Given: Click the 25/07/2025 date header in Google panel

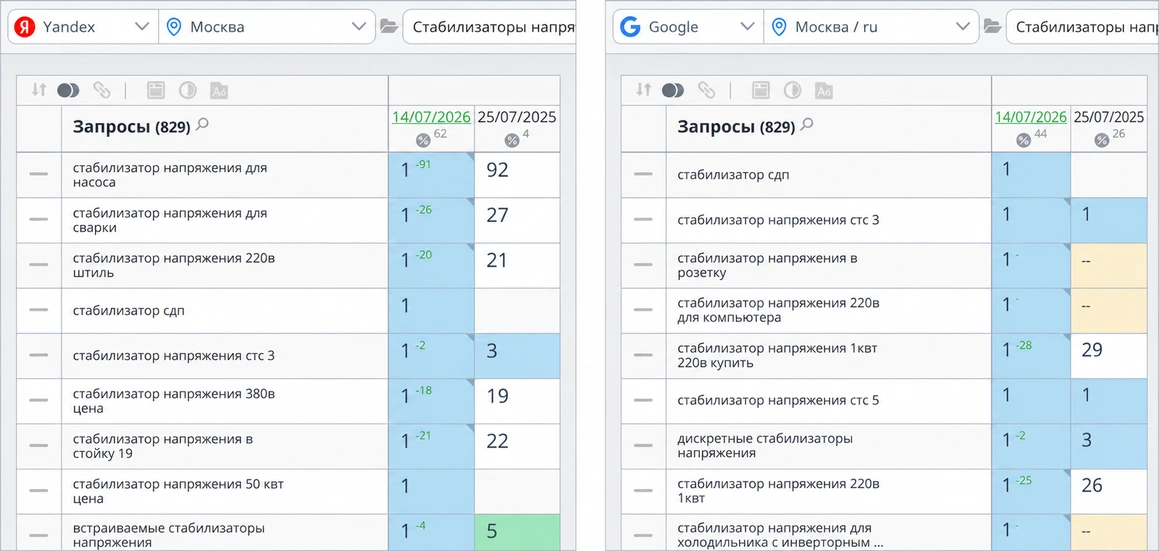Looking at the screenshot, I should (1109, 118).
